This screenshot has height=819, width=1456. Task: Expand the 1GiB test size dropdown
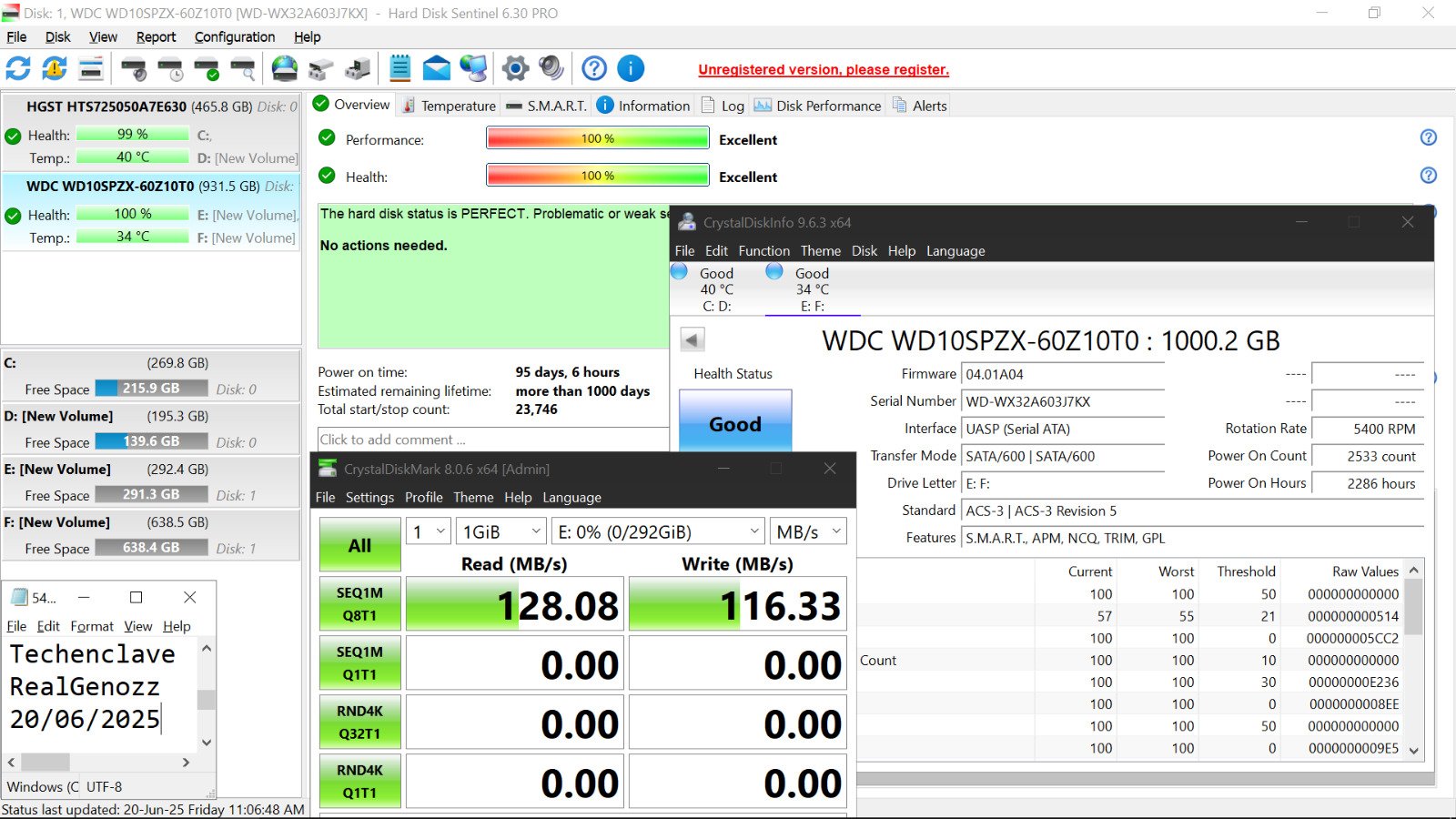(x=500, y=531)
